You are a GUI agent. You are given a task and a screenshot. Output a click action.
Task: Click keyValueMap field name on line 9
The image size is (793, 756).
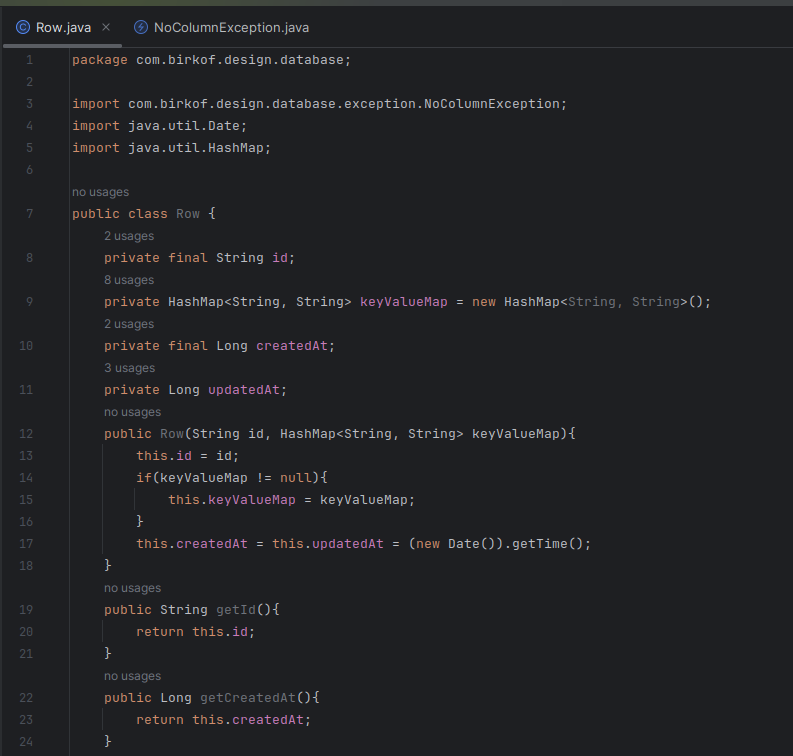404,302
